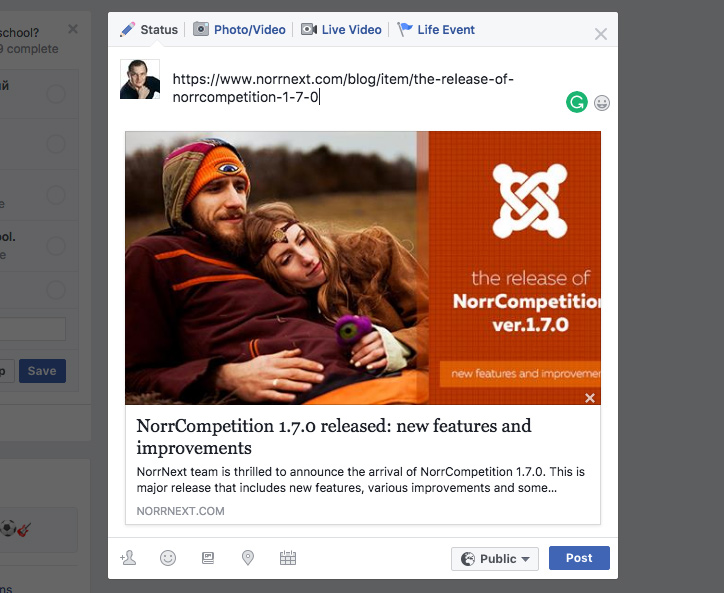This screenshot has height=593, width=724.
Task: Open the green Grammarly icon
Action: (576, 102)
